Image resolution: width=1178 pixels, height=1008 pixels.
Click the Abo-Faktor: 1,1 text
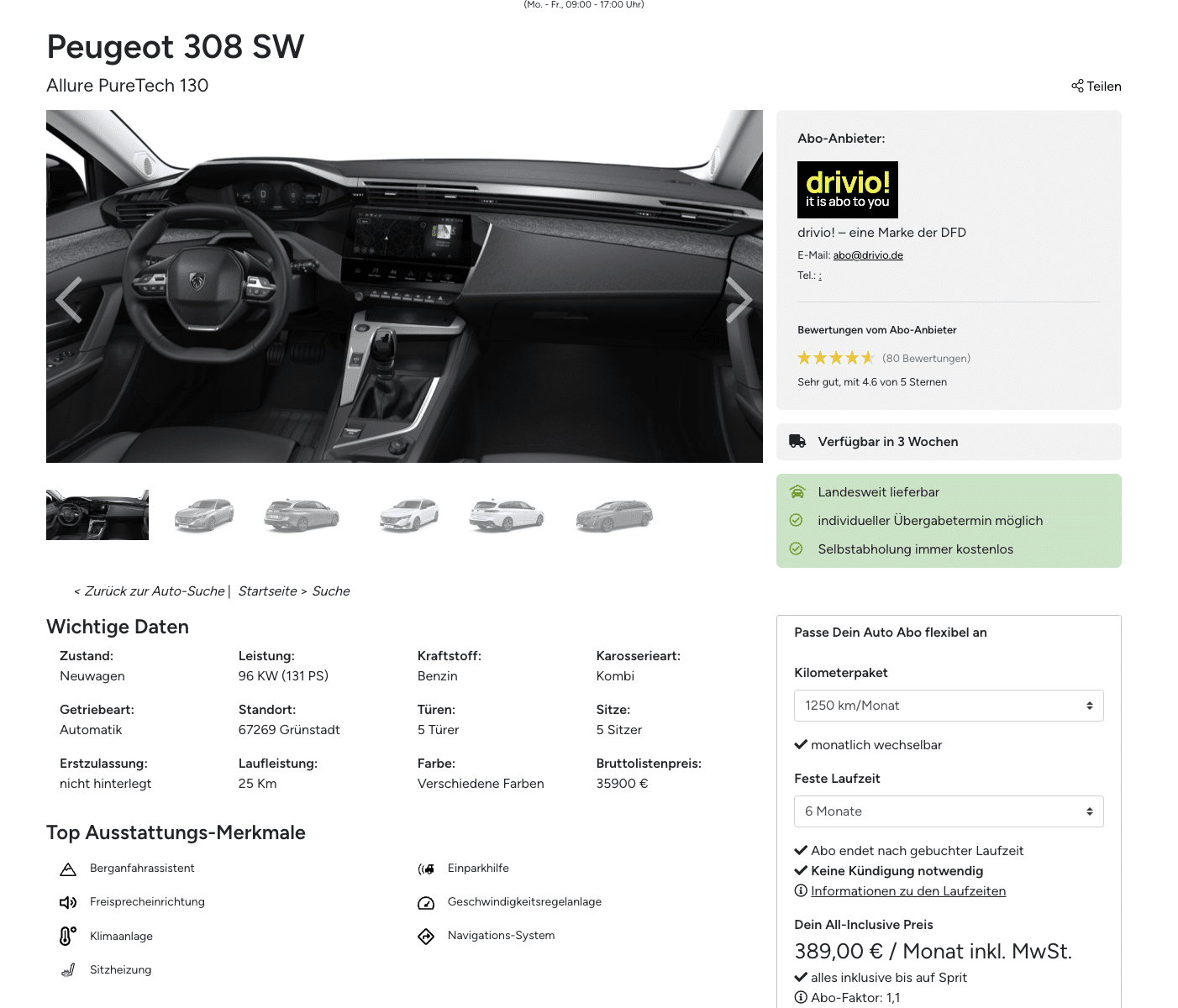click(855, 998)
